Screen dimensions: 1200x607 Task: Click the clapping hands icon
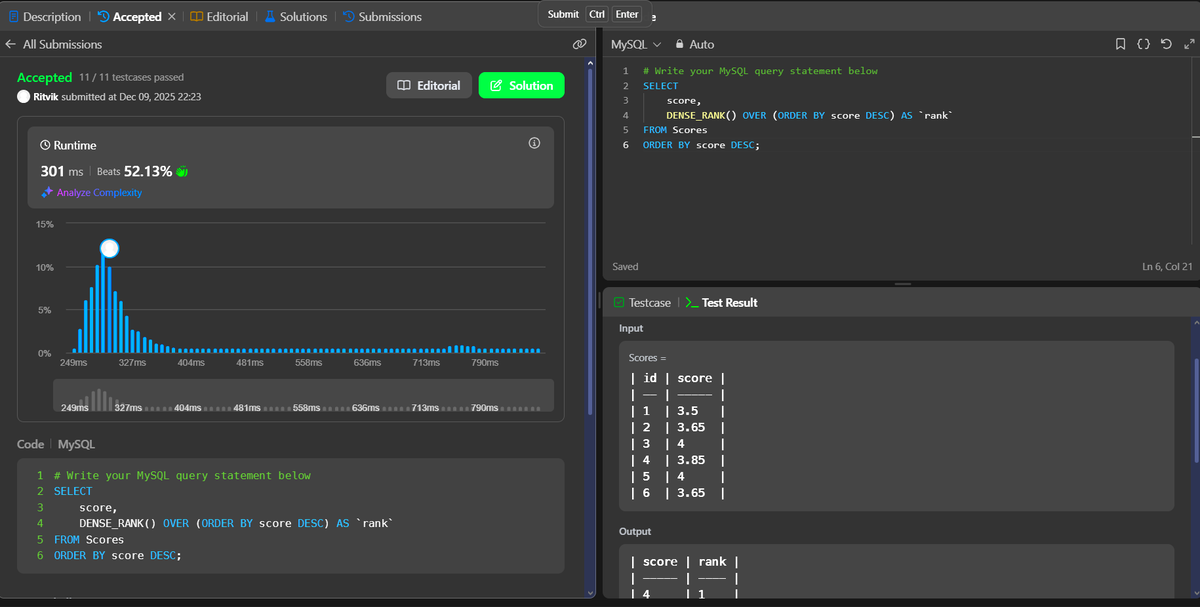coord(182,172)
